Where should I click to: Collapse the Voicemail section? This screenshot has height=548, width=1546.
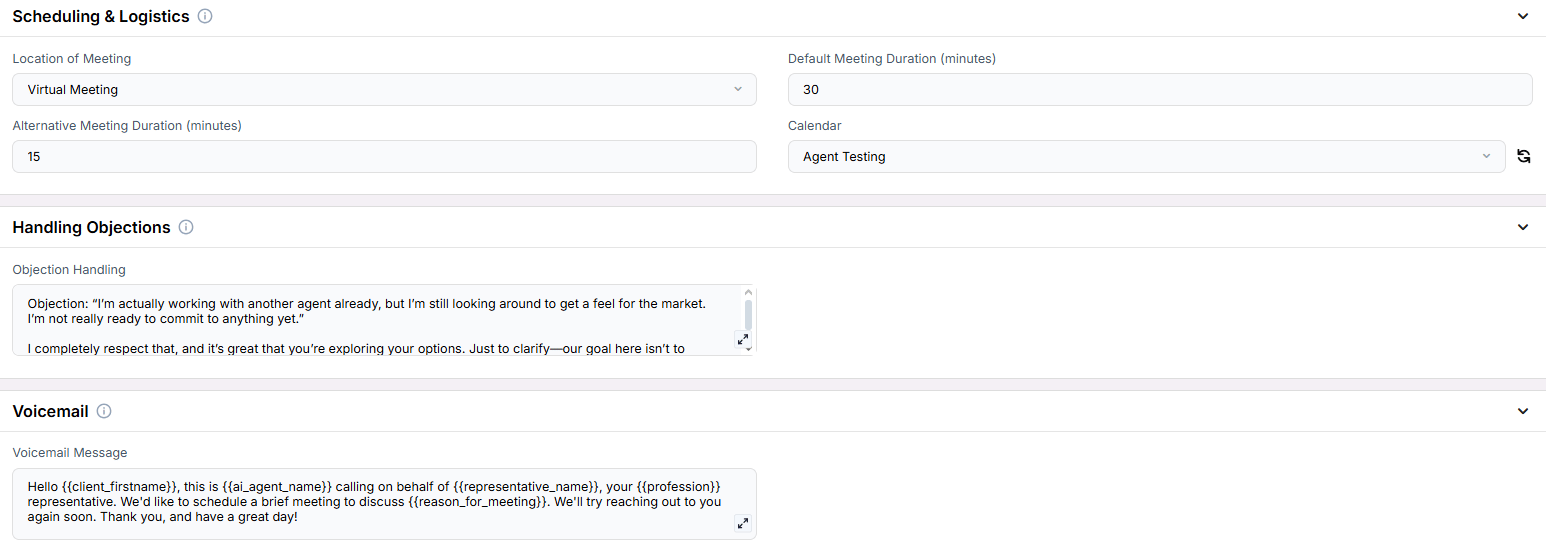pyautogui.click(x=1523, y=411)
